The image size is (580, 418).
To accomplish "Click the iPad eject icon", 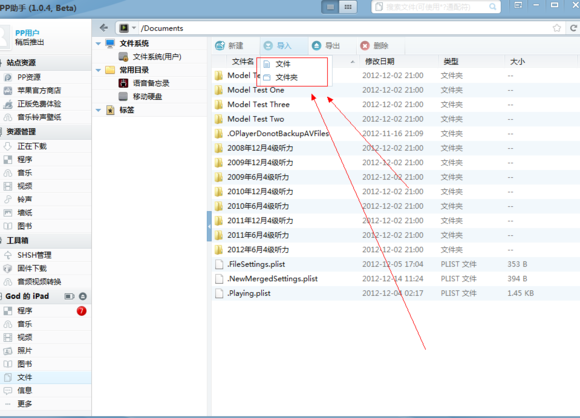I will tap(83, 296).
